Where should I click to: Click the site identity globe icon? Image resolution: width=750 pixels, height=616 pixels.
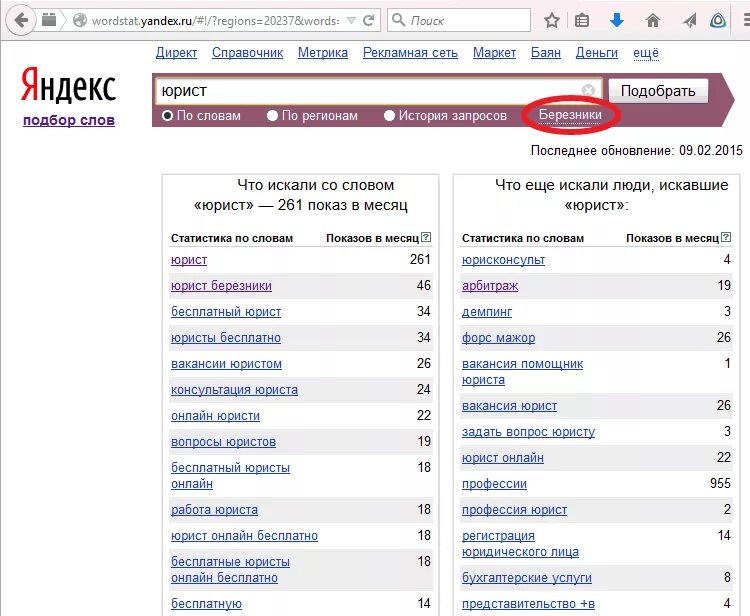click(x=80, y=21)
